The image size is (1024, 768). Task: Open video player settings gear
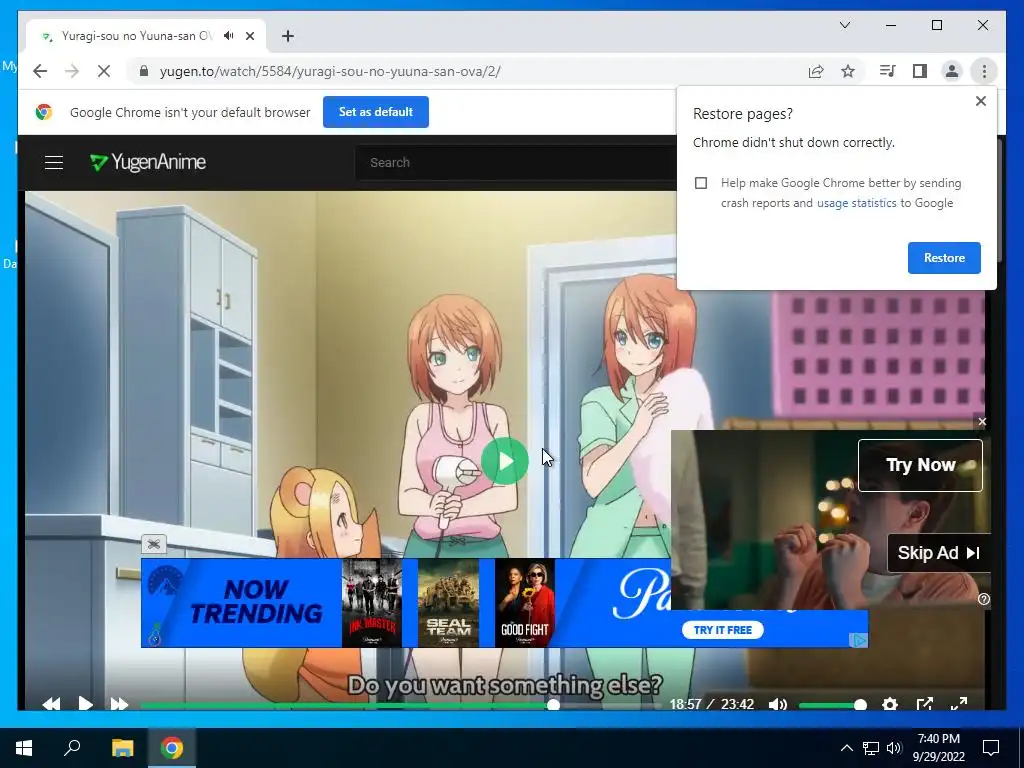tap(889, 704)
